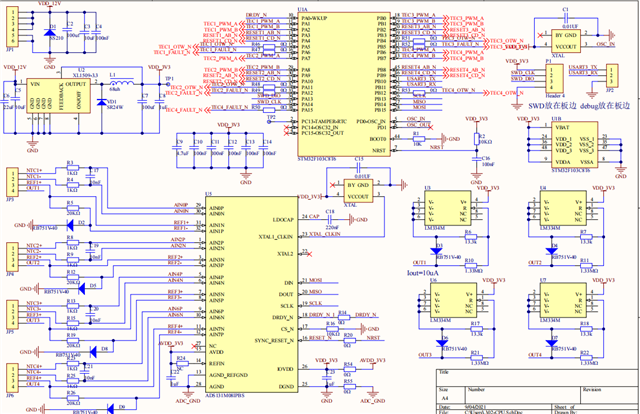
Task: Click the 'debug放在板边' note text
Action: [x=604, y=106]
